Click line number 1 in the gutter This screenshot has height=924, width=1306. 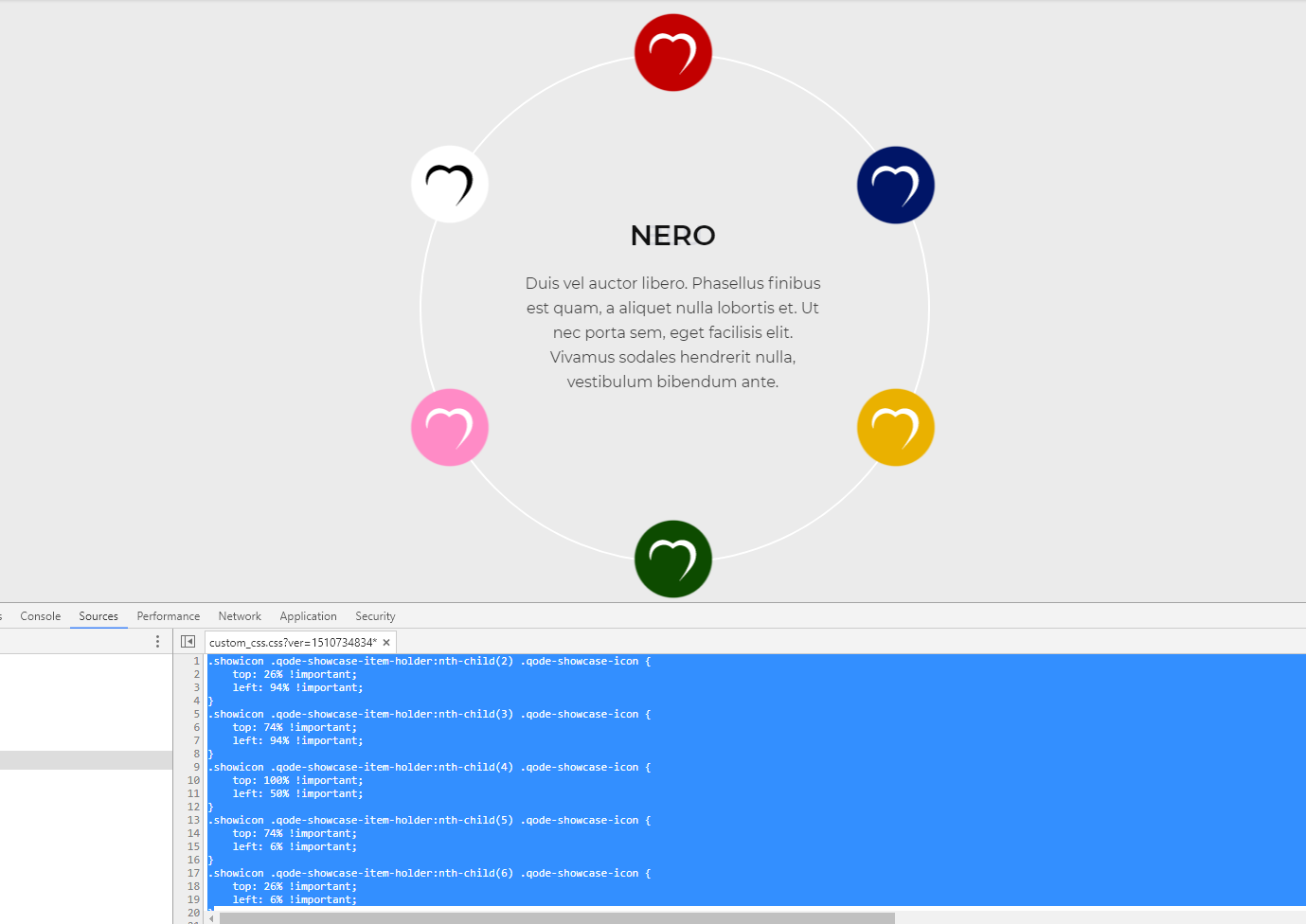pyautogui.click(x=196, y=661)
